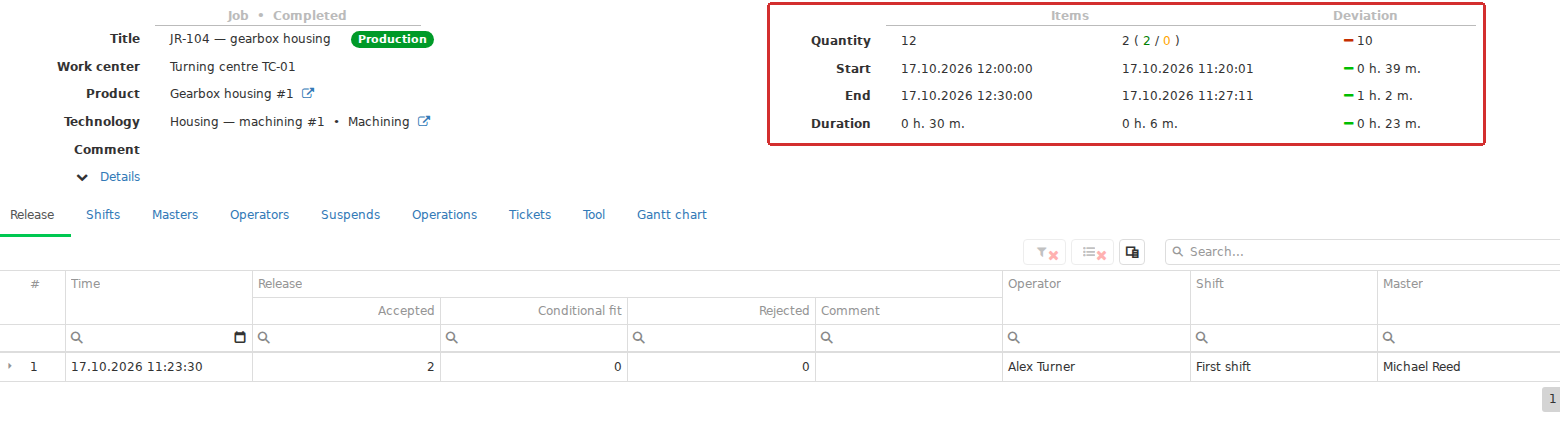Click the Gearbox housing #1 product text
Image resolution: width=1560 pixels, height=422 pixels.
[x=232, y=94]
